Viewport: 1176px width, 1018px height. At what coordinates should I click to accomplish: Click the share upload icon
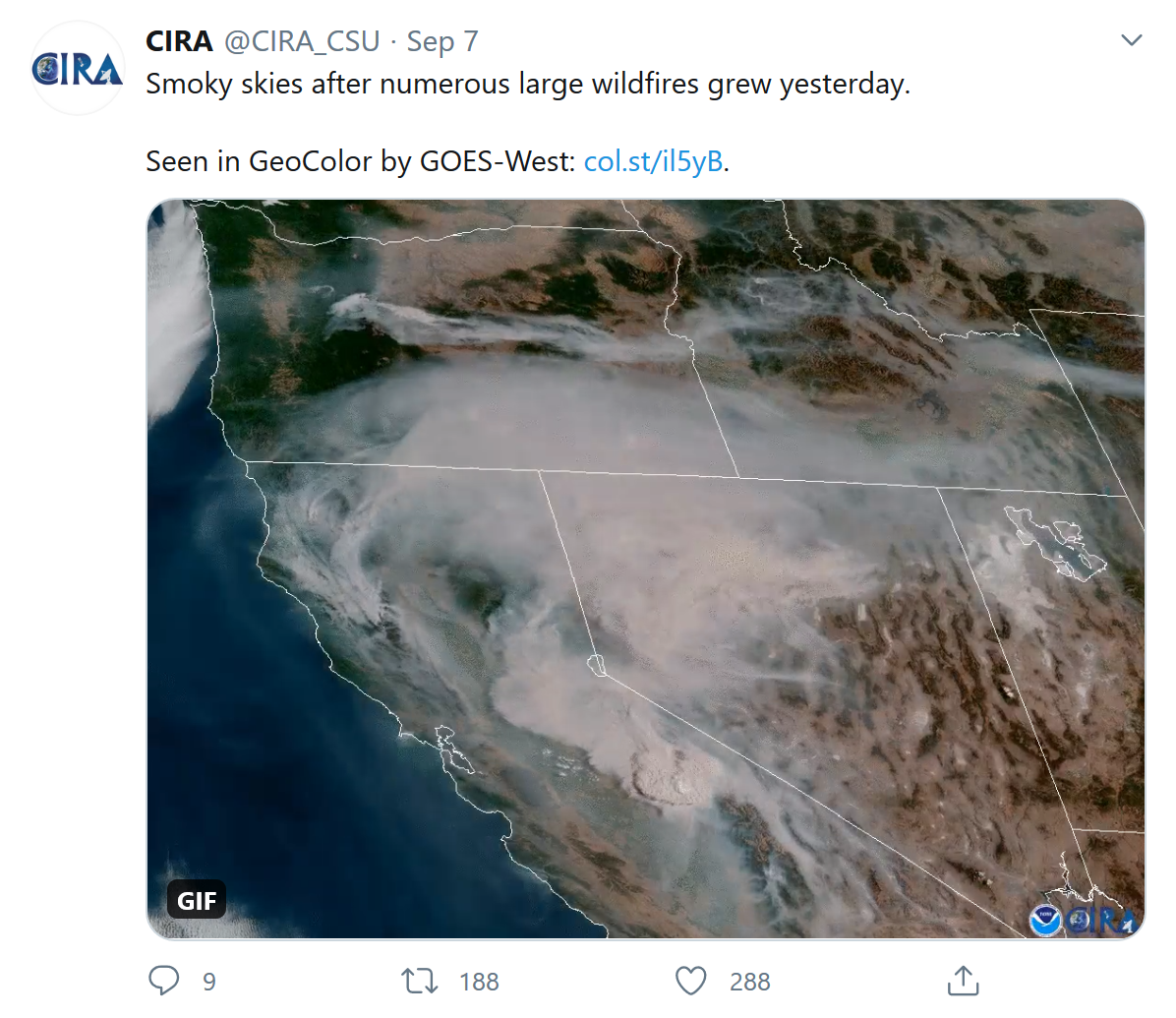(x=963, y=981)
